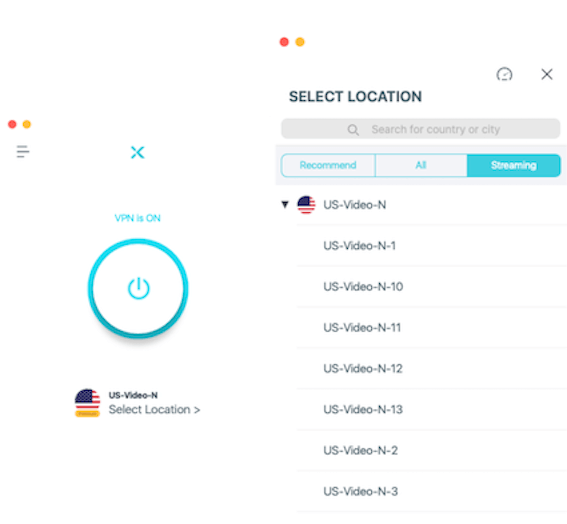Toggle the VPN power button off

(138, 288)
